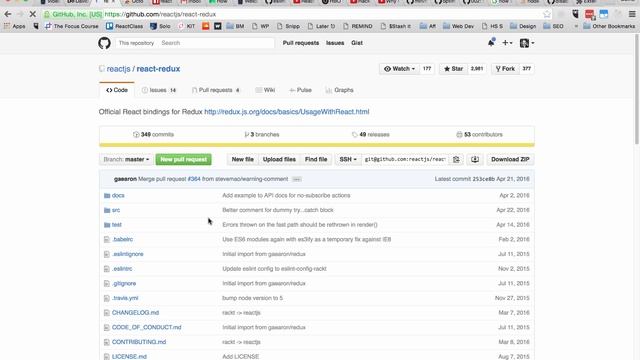Viewport: 640px width, 360px height.
Task: Open the ReactClass bookmark
Action: [x=124, y=26]
